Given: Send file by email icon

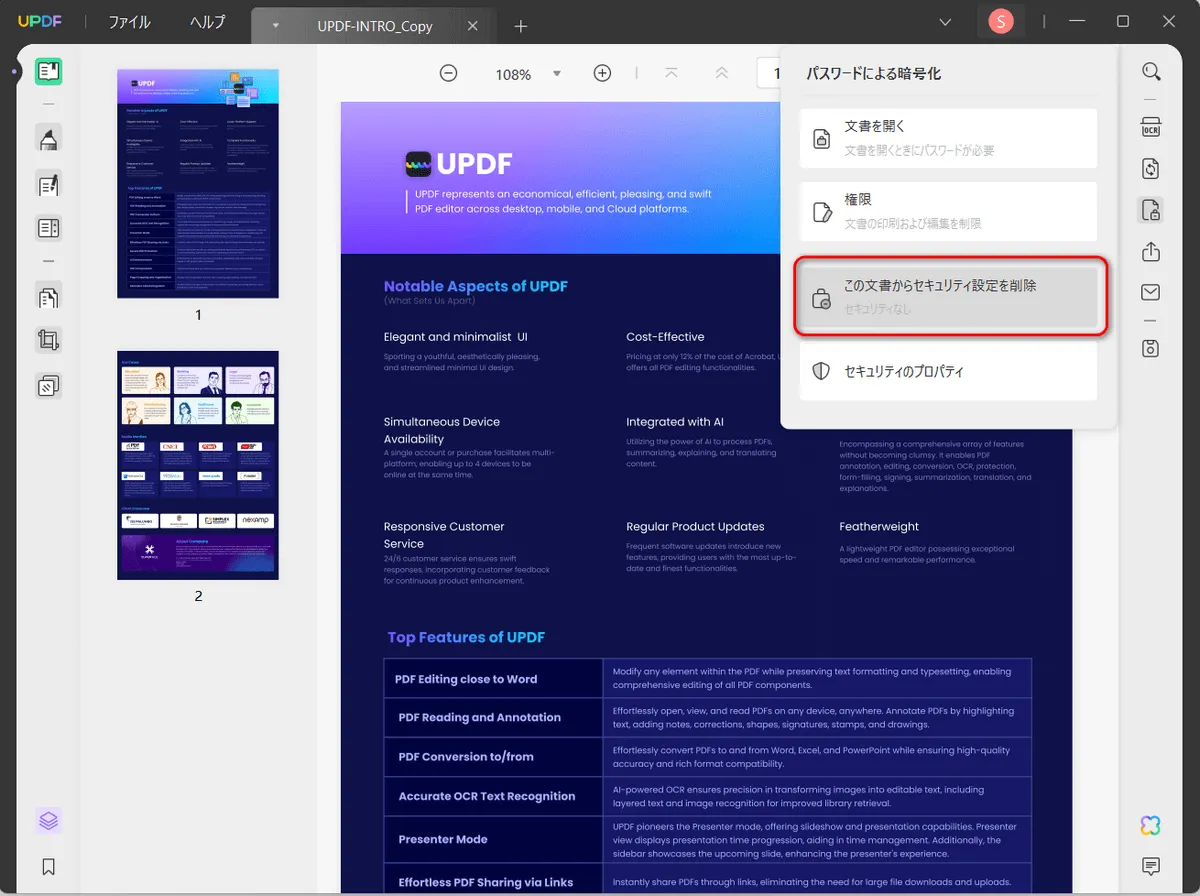Looking at the screenshot, I should pos(1151,292).
